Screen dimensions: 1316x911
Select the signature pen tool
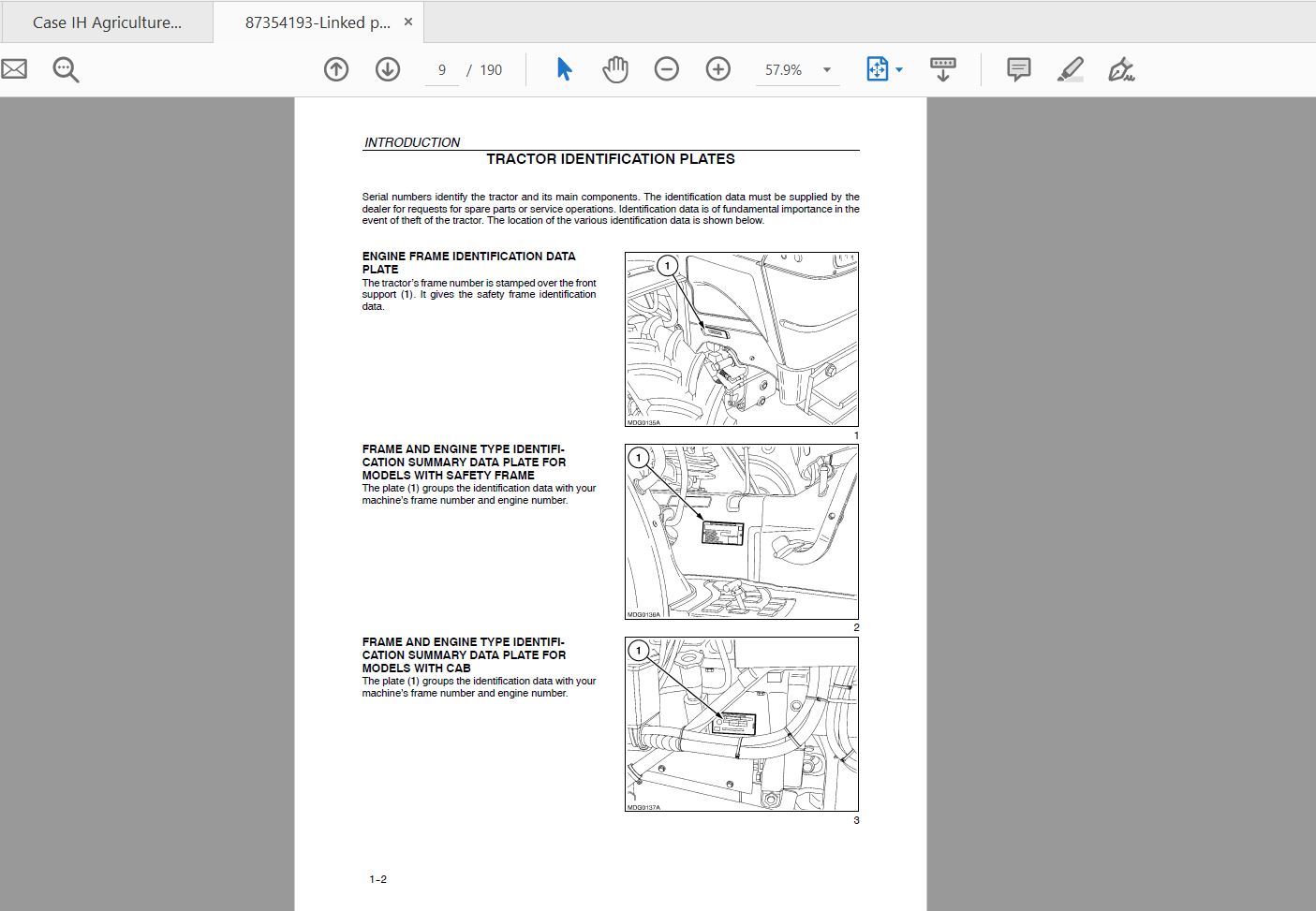click(1121, 68)
